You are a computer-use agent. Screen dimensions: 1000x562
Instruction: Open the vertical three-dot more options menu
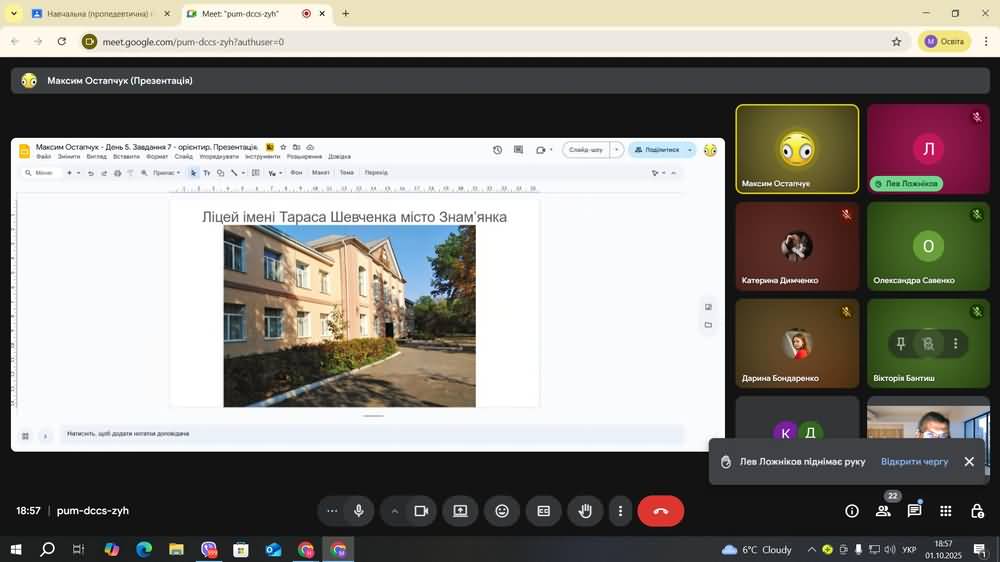[620, 511]
